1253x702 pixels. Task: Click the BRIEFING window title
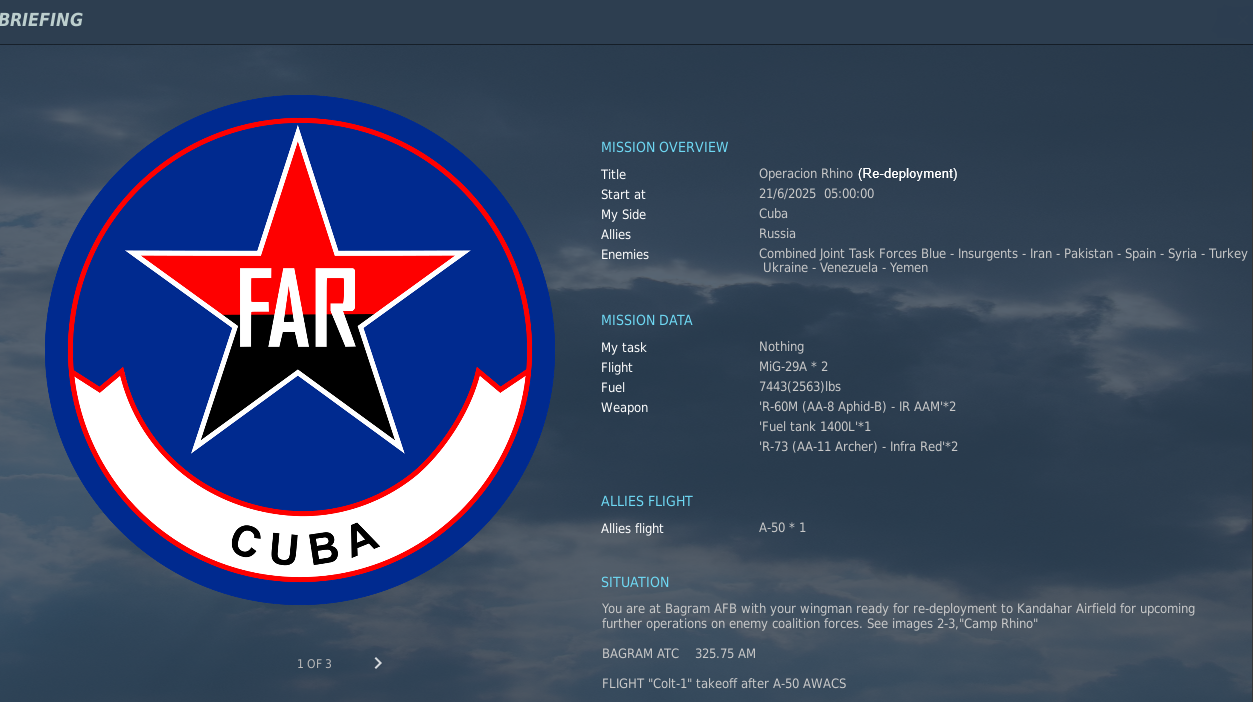pyautogui.click(x=42, y=20)
